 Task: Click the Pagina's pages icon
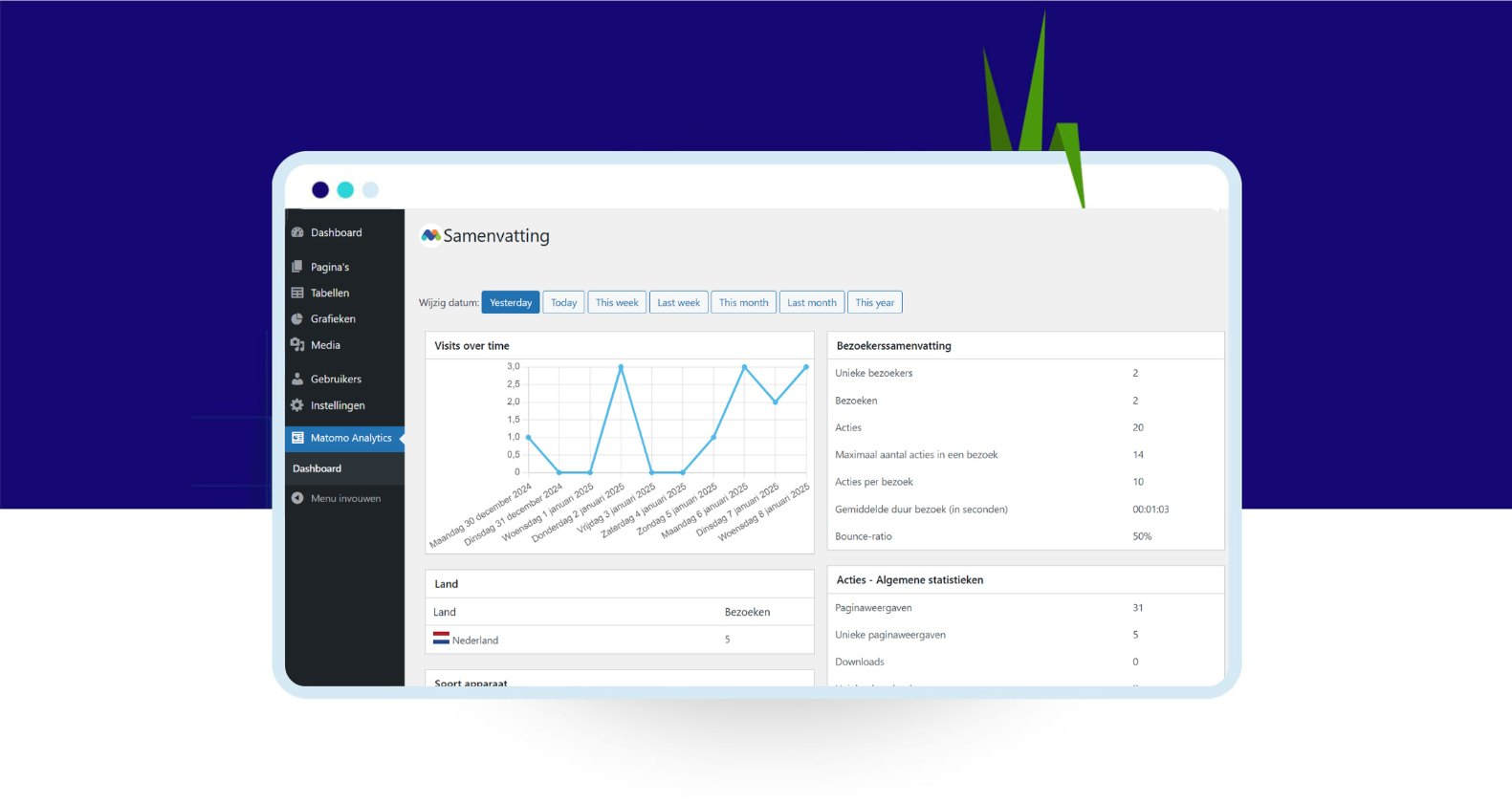pyautogui.click(x=297, y=267)
